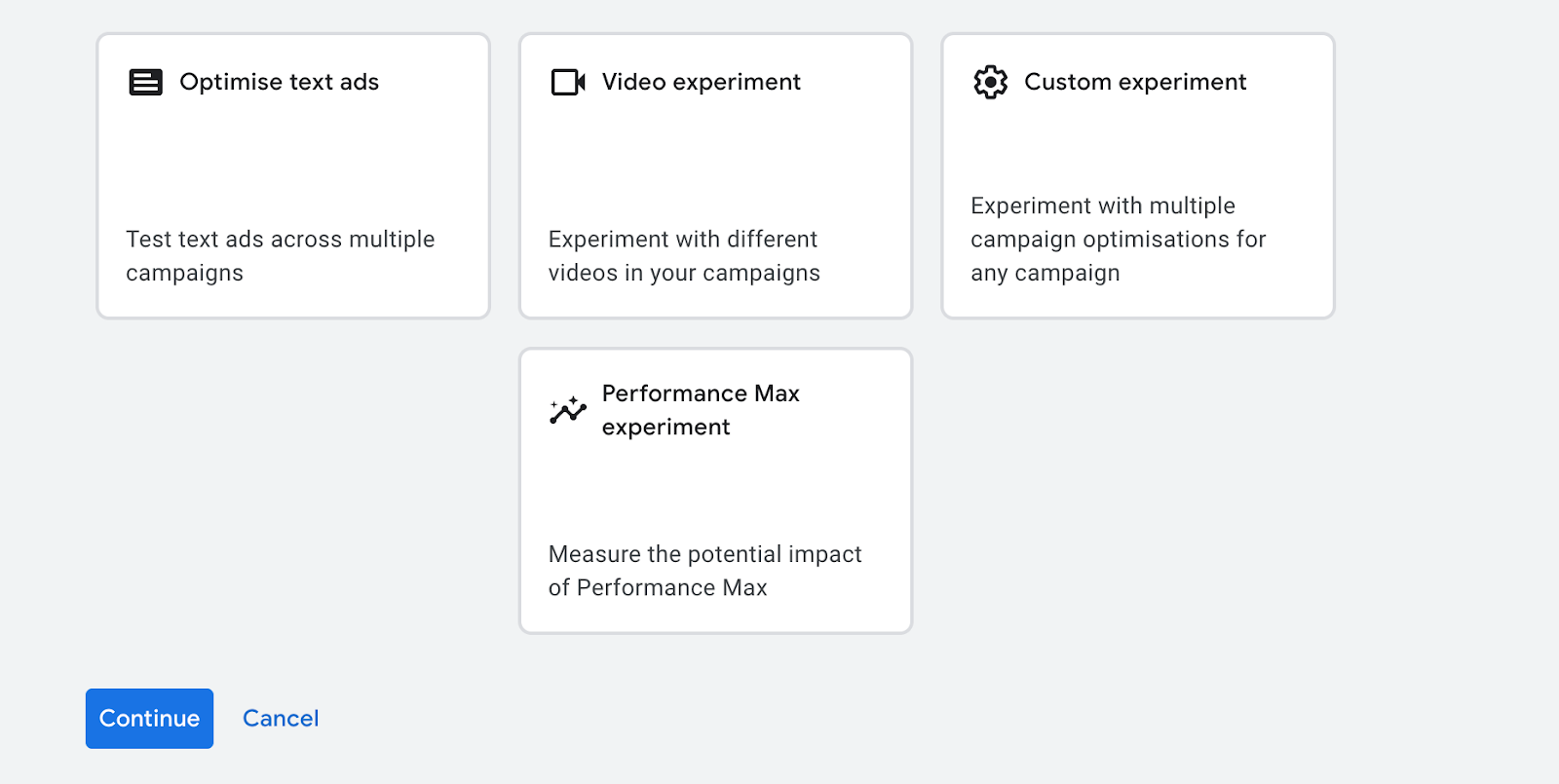Click the Optimise text ads icon
The width and height of the screenshot is (1559, 784).
[x=146, y=82]
